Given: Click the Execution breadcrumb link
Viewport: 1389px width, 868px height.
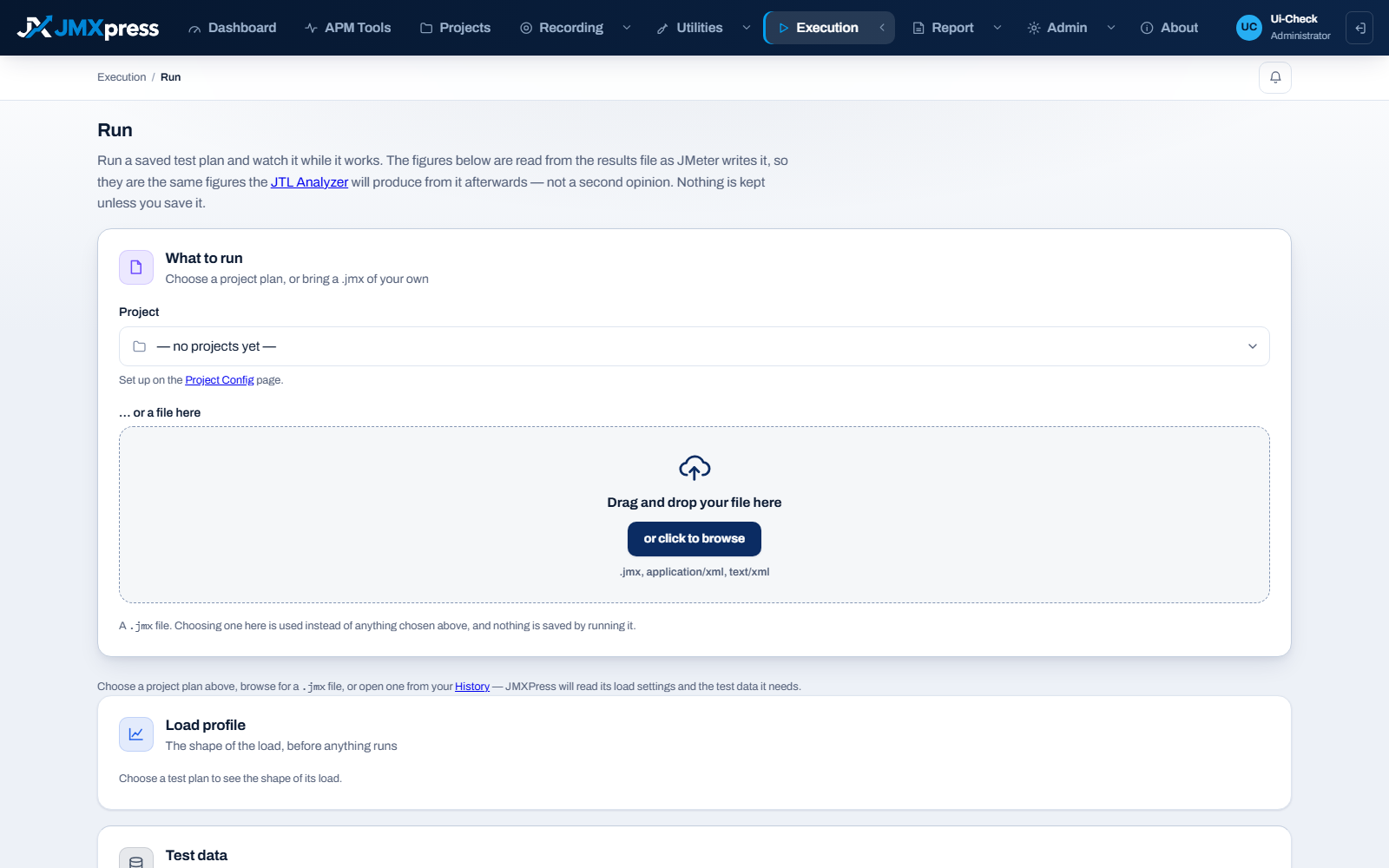Looking at the screenshot, I should (x=122, y=77).
